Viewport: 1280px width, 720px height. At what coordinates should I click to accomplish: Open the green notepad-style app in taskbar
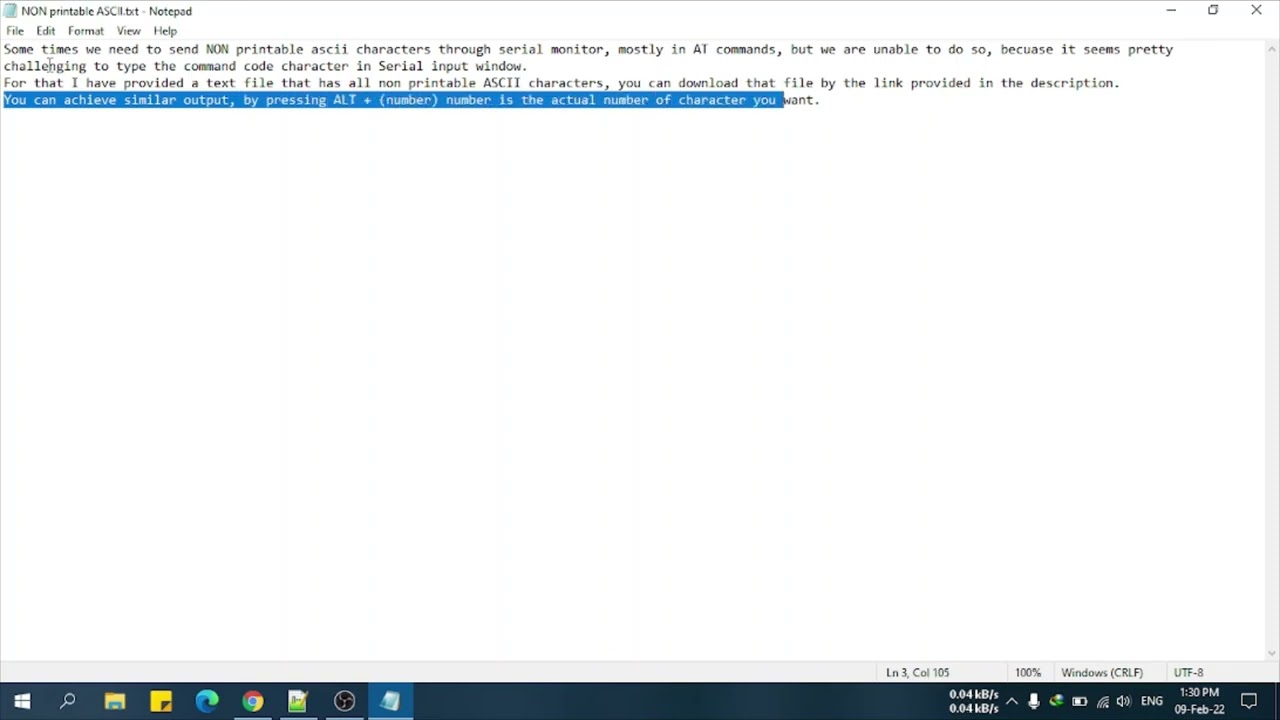[x=298, y=701]
